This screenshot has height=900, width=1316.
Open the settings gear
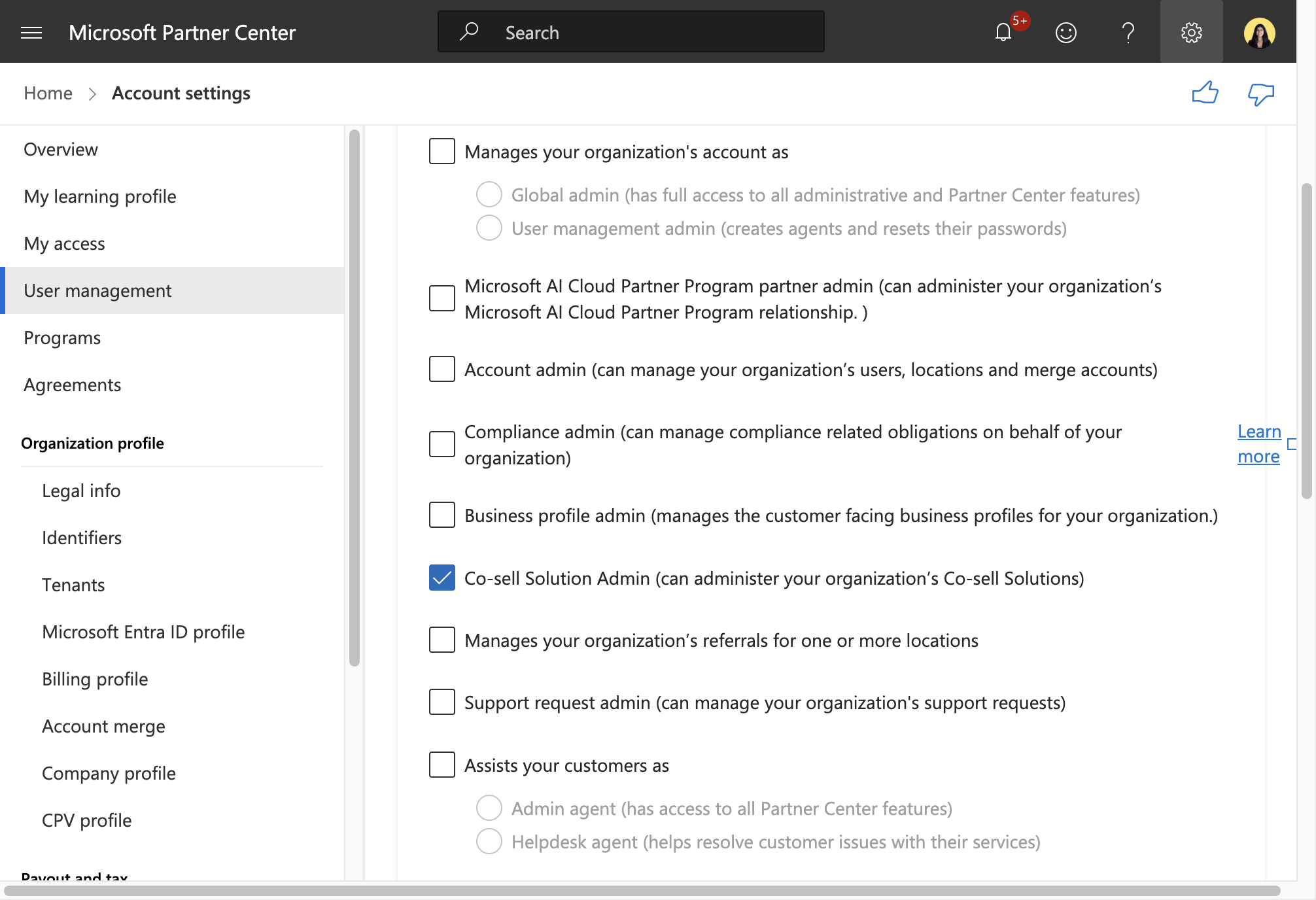coord(1192,32)
